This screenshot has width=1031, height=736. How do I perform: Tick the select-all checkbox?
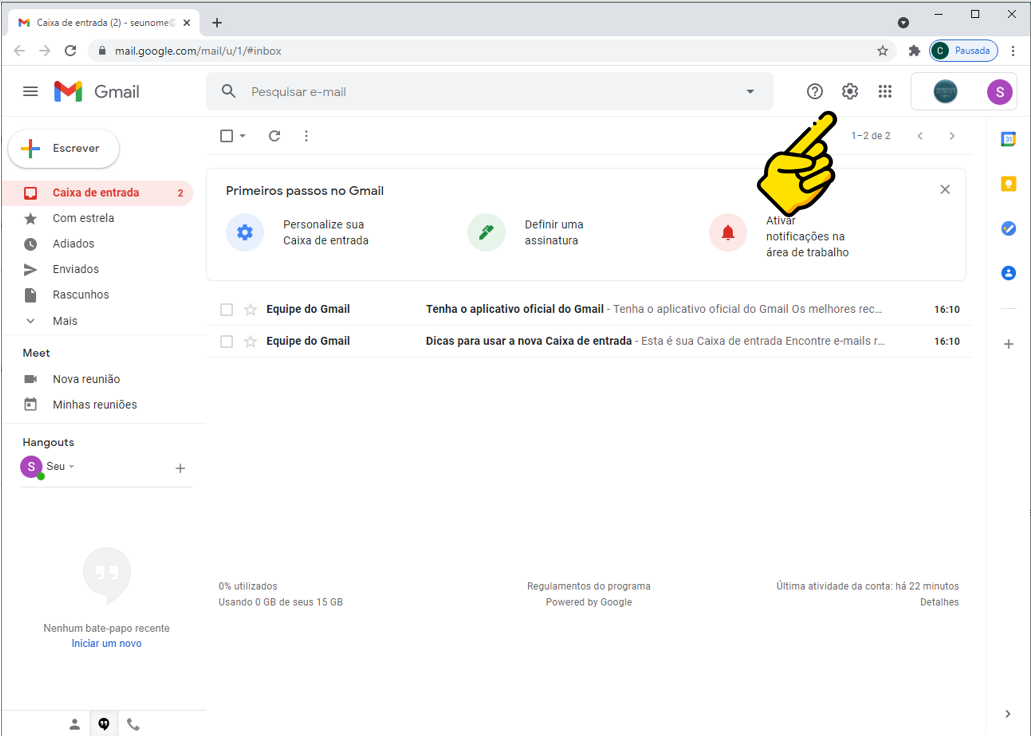226,135
